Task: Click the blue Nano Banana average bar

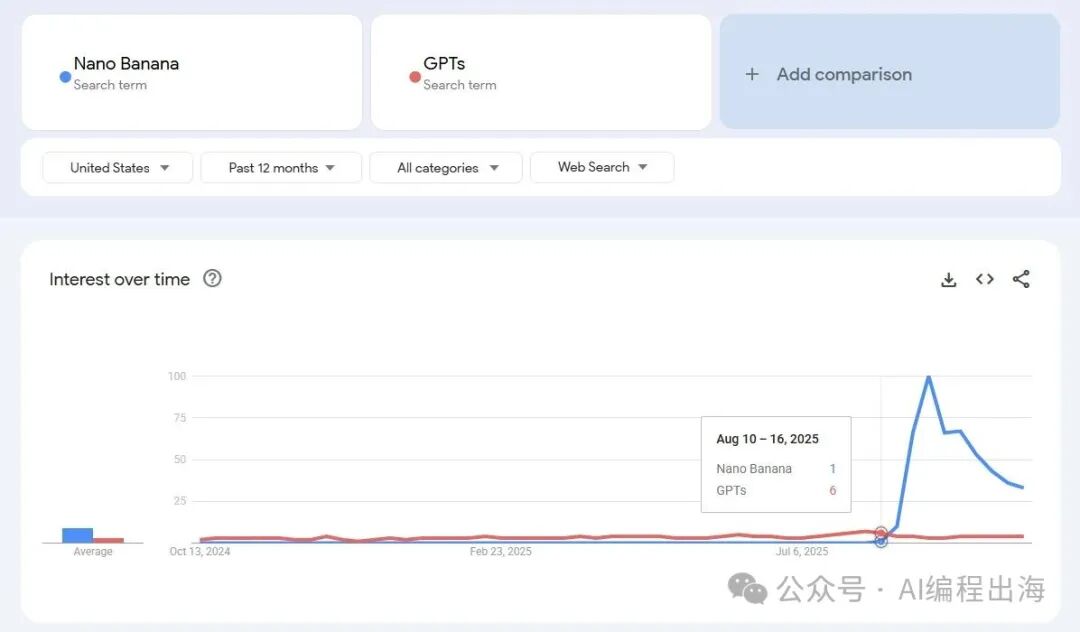Action: click(77, 535)
